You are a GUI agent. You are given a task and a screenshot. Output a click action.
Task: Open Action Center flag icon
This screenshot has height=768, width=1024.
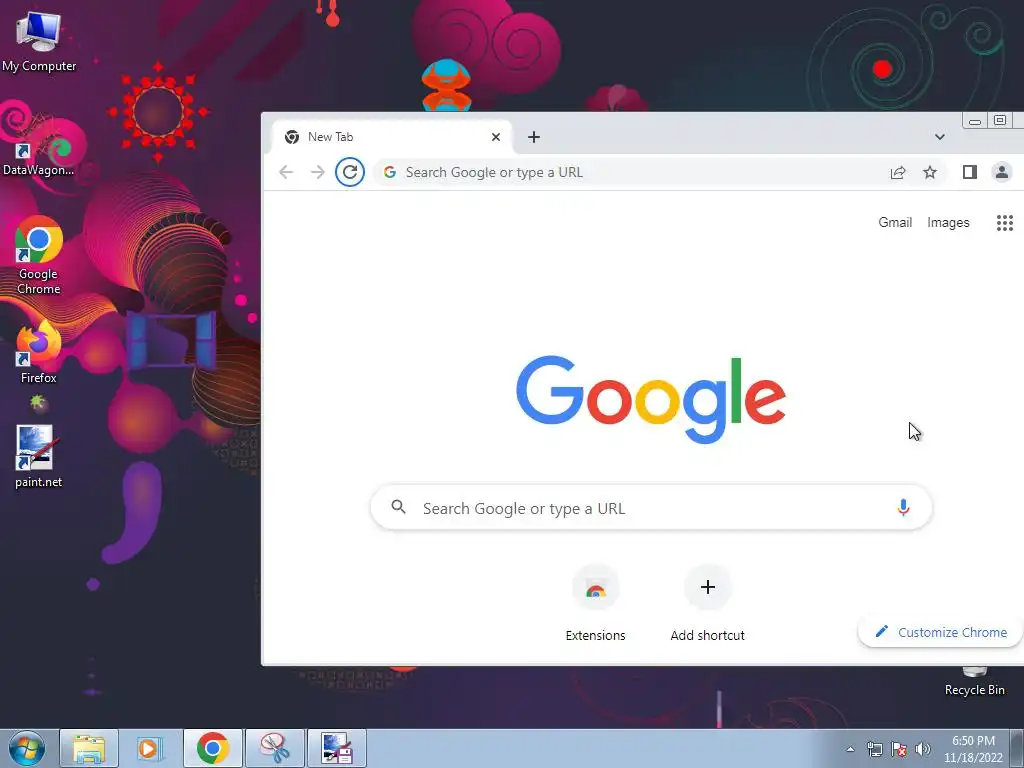[x=899, y=749]
